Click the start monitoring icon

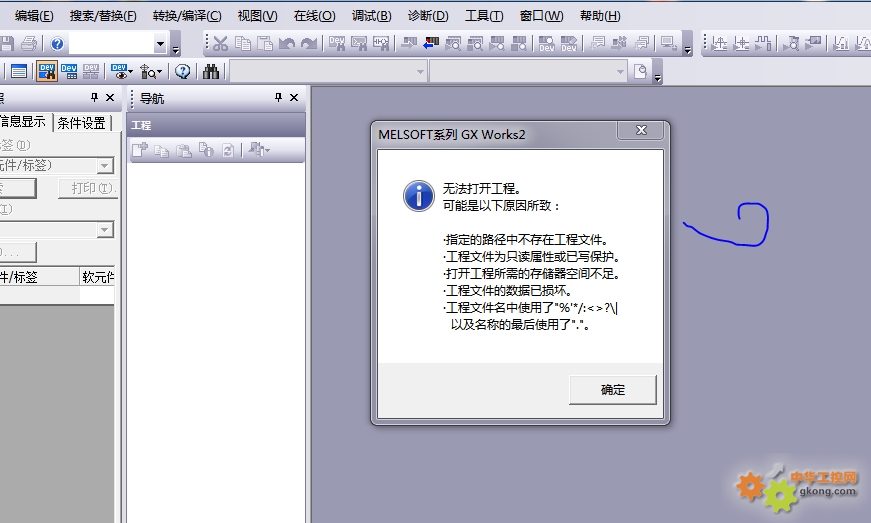pyautogui.click(x=497, y=43)
